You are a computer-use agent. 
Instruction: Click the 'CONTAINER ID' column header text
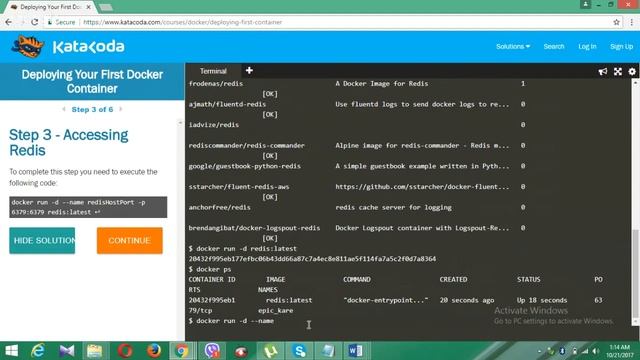click(x=212, y=280)
